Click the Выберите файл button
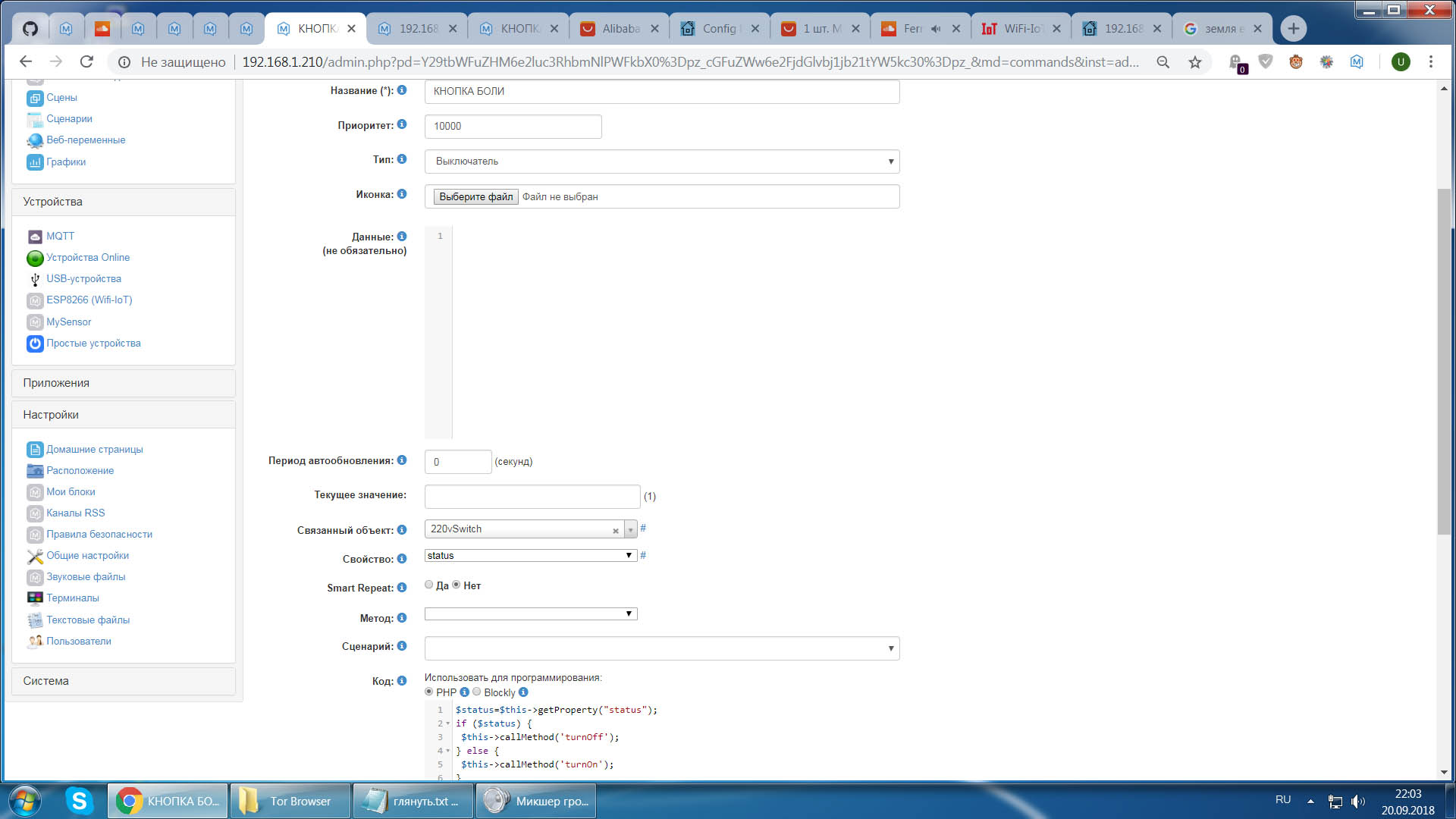 tap(475, 197)
